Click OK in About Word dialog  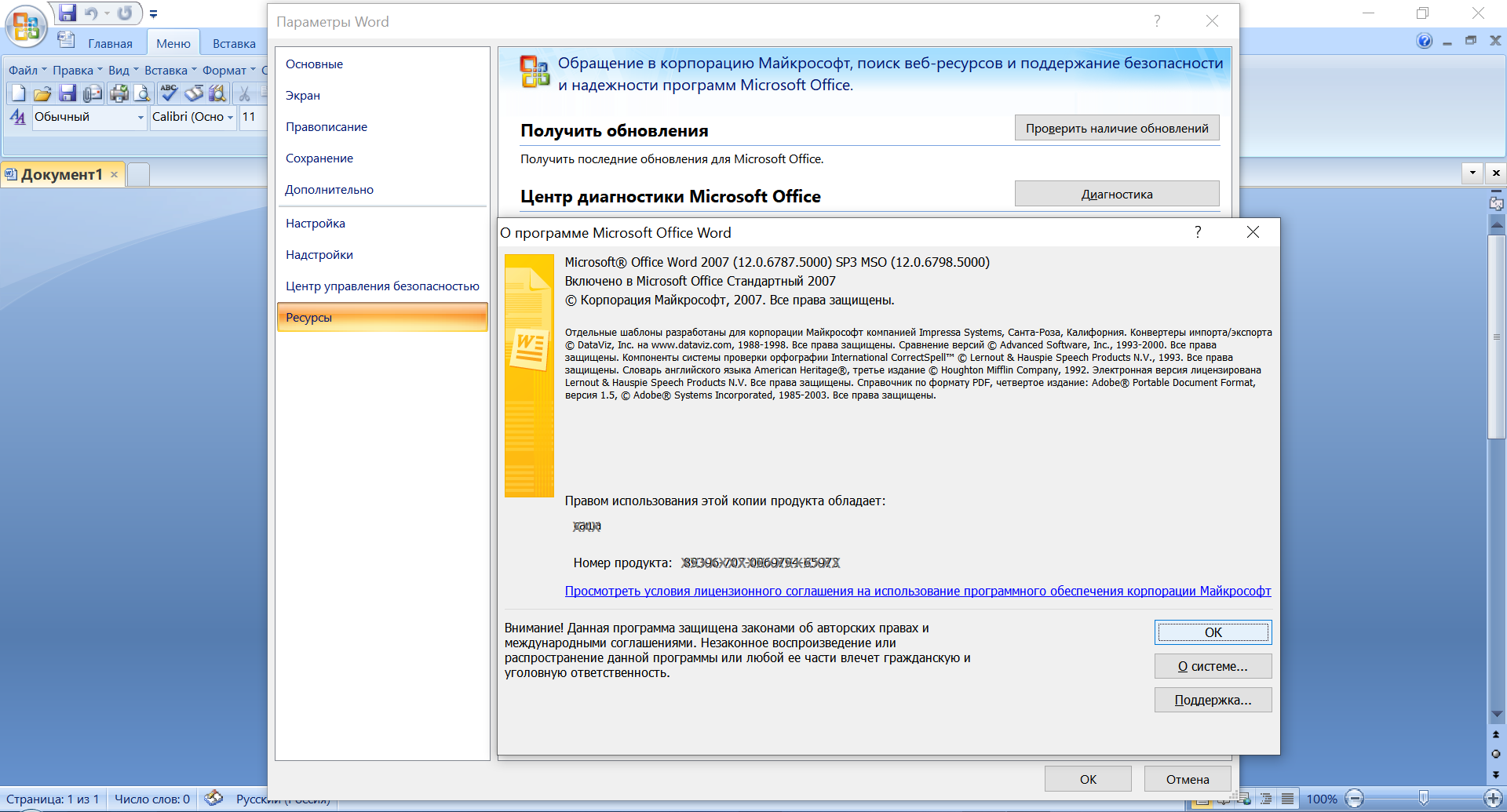click(1213, 632)
